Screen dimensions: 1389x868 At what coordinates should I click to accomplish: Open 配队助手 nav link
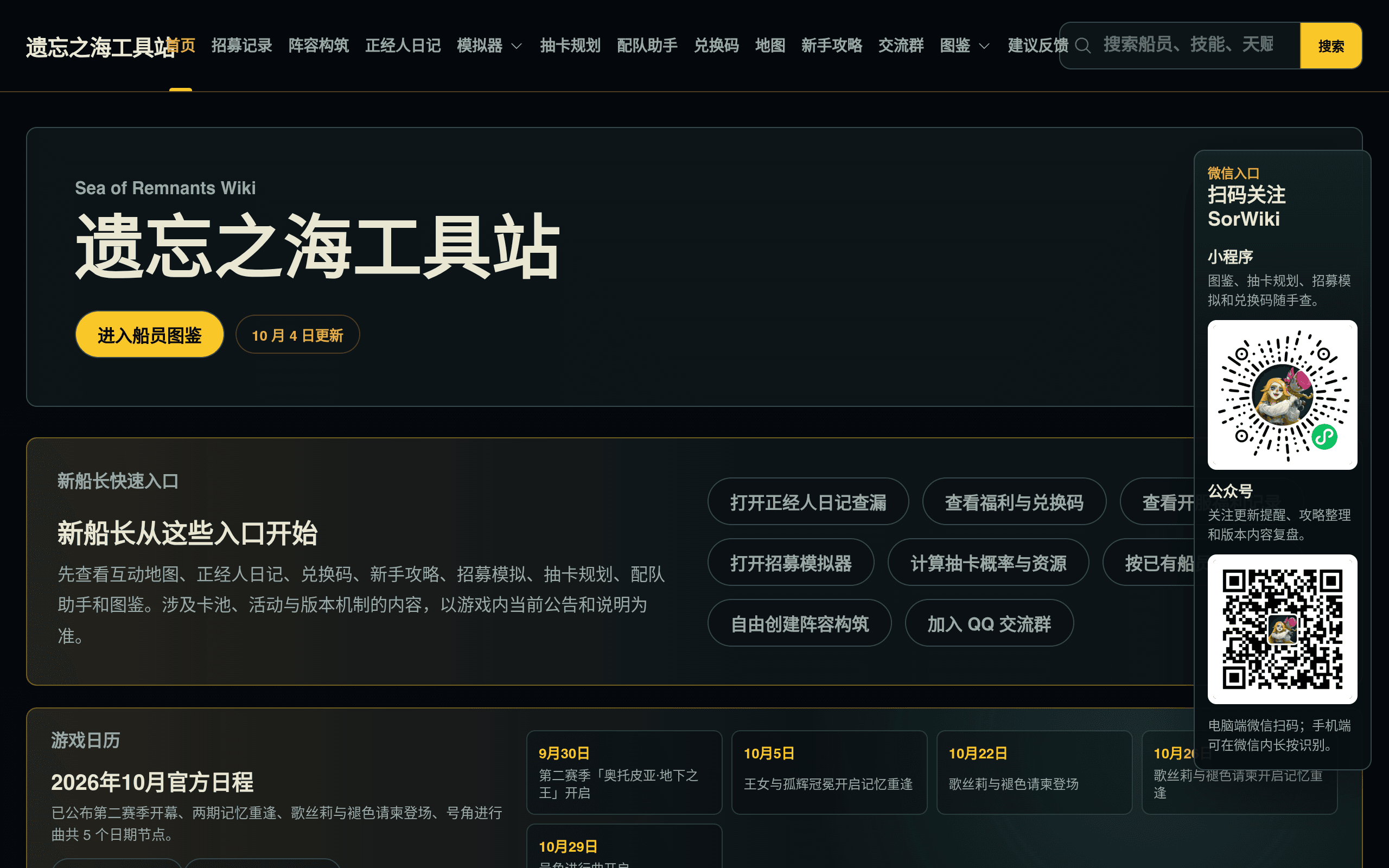point(647,46)
